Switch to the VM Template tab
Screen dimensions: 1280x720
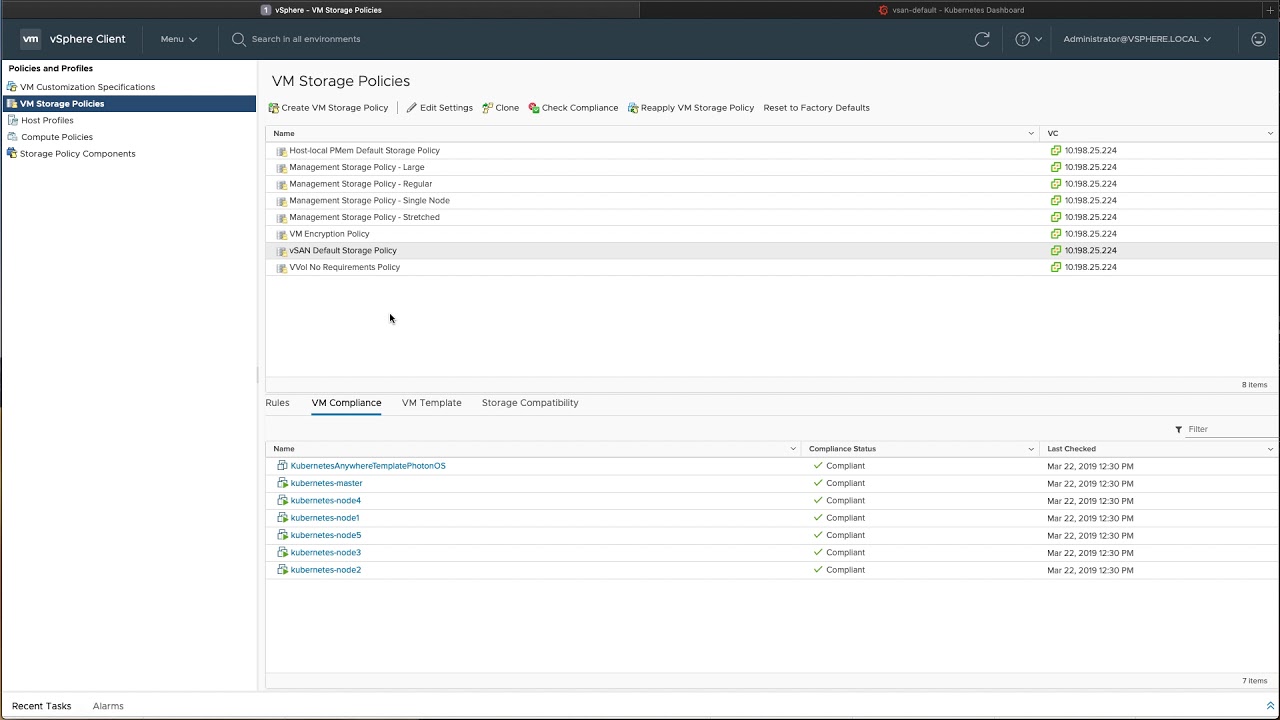tap(431, 402)
